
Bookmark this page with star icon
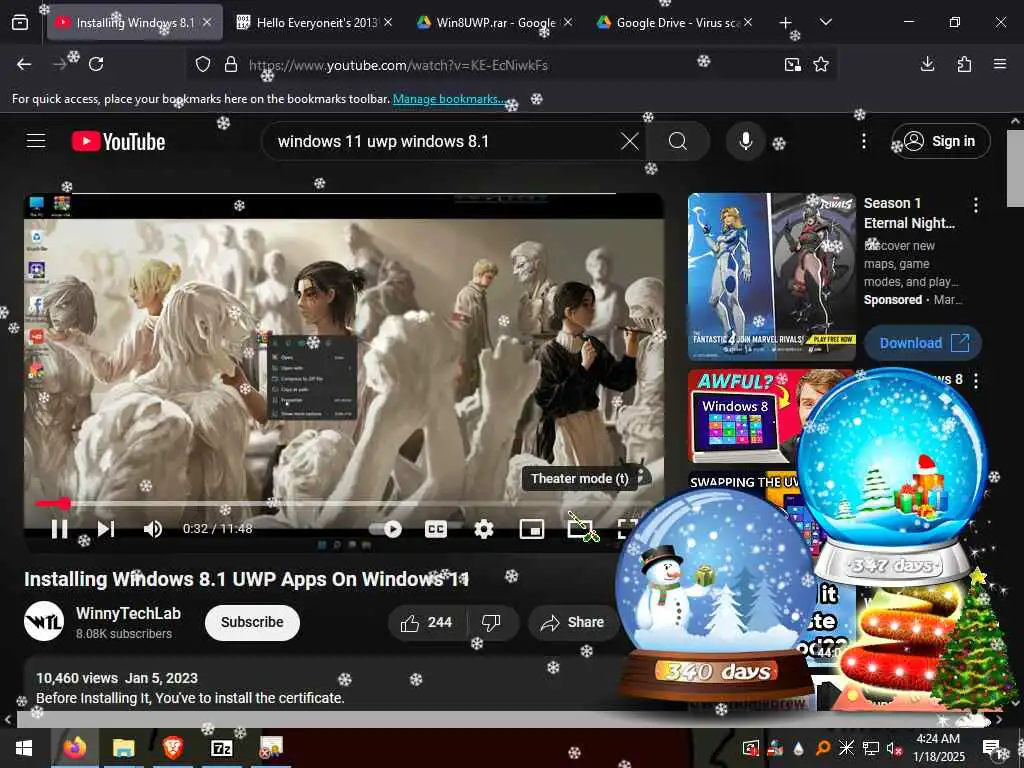pyautogui.click(x=821, y=64)
